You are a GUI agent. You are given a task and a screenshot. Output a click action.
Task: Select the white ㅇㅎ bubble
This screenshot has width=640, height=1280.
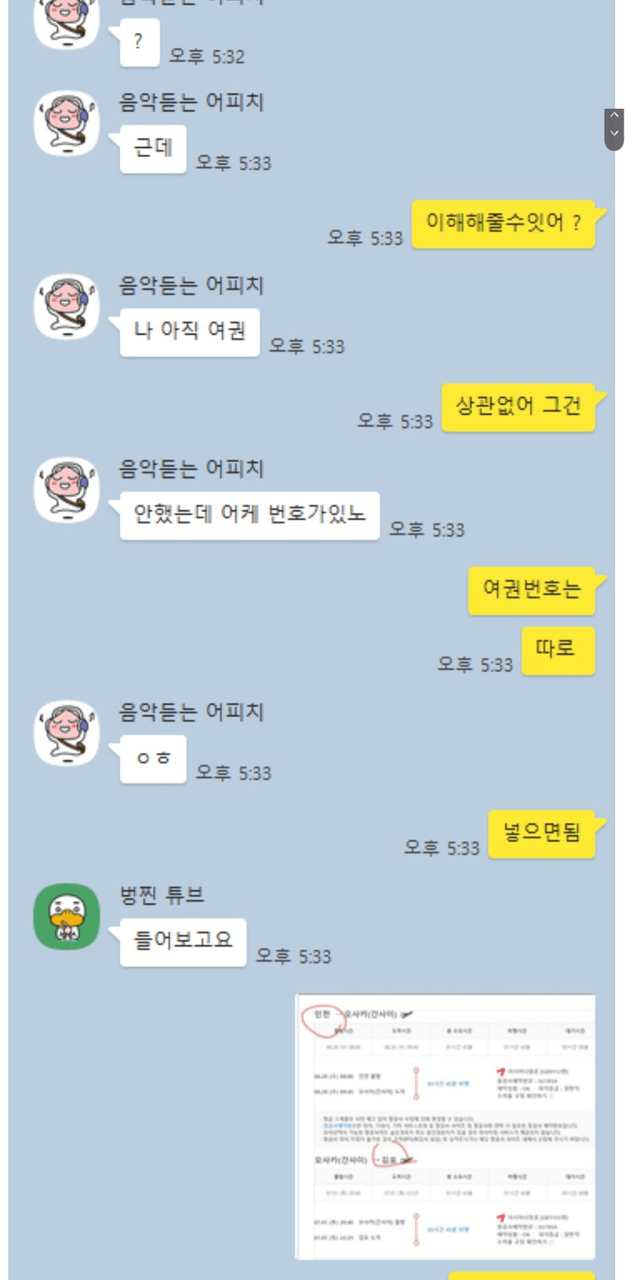pos(153,759)
